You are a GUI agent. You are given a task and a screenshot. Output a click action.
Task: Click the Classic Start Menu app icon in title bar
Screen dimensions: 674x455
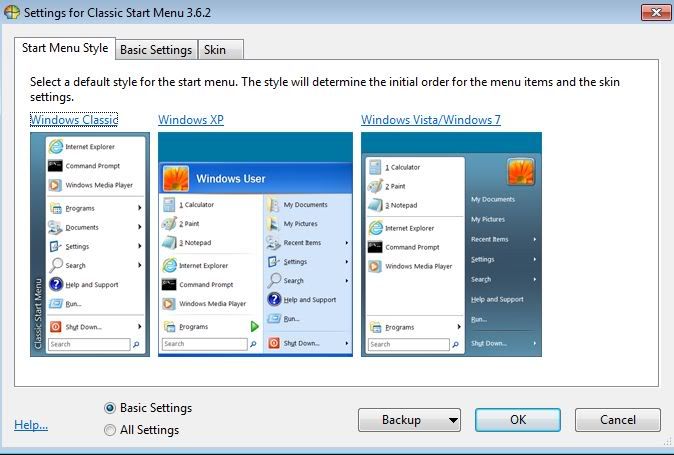coord(12,12)
